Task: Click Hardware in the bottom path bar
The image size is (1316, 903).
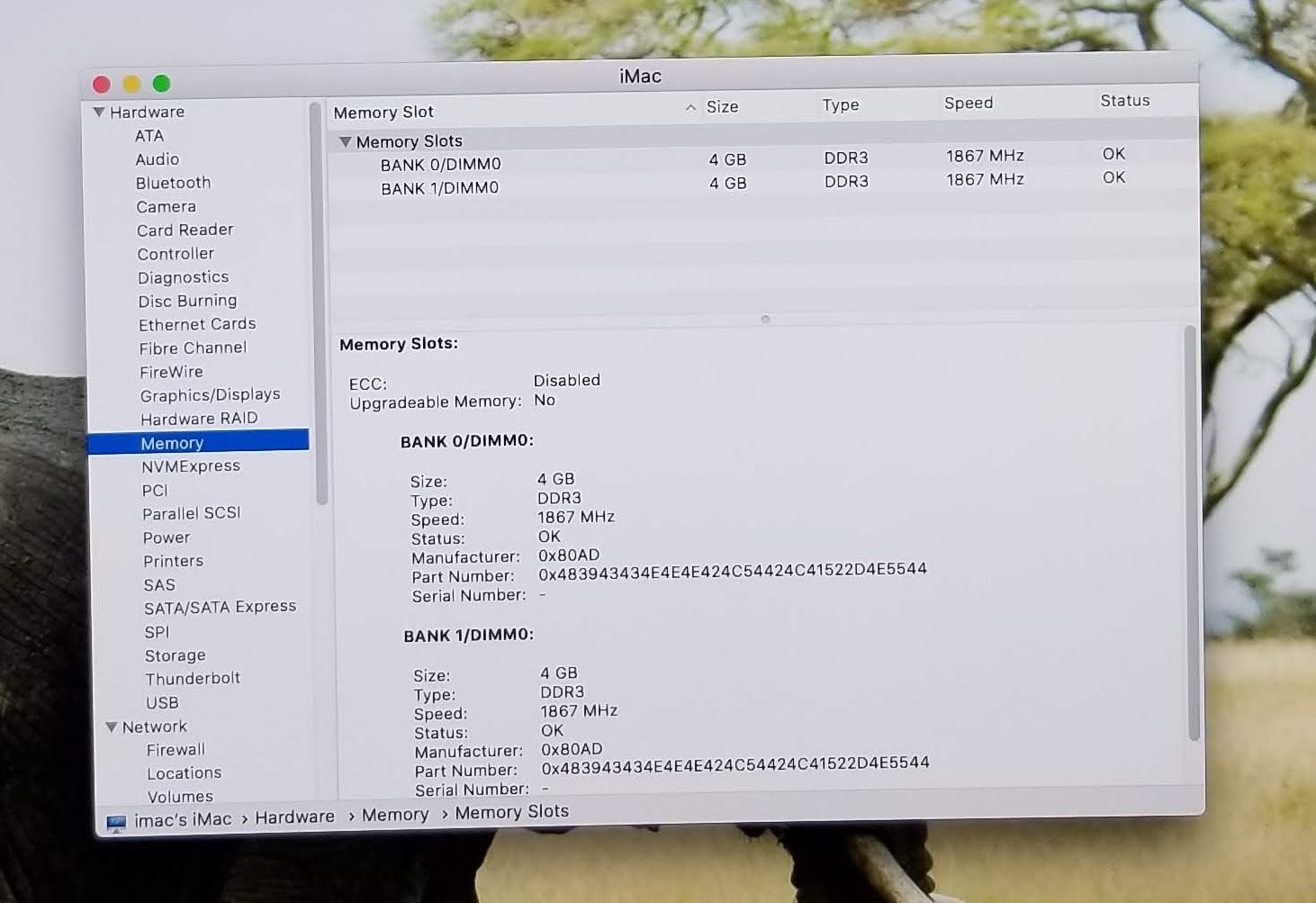Action: 294,817
